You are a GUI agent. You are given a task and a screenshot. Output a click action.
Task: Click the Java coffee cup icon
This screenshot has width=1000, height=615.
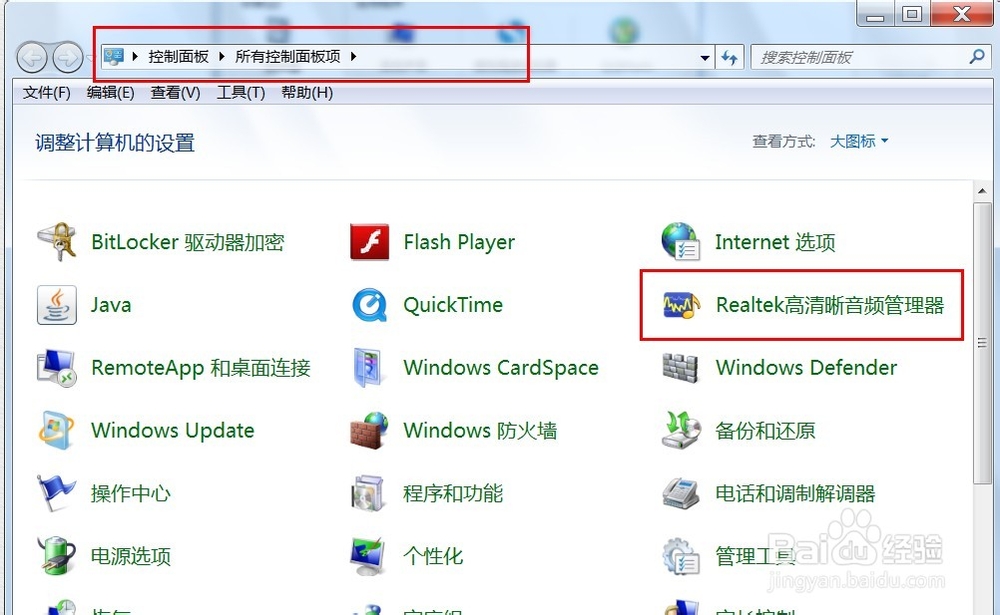click(x=57, y=305)
